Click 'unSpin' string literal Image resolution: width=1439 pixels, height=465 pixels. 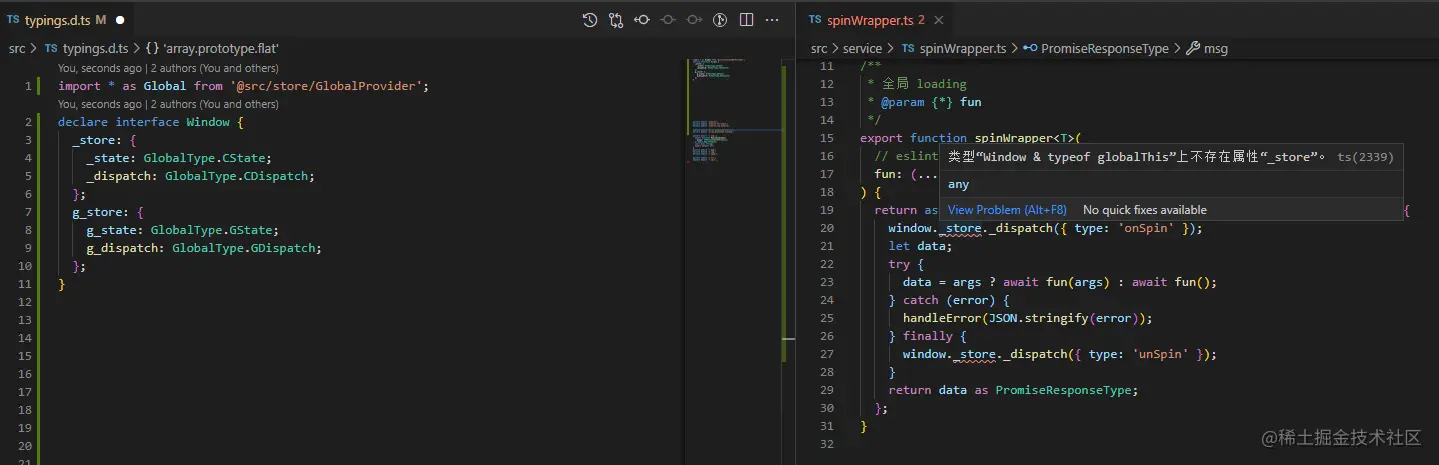1166,354
